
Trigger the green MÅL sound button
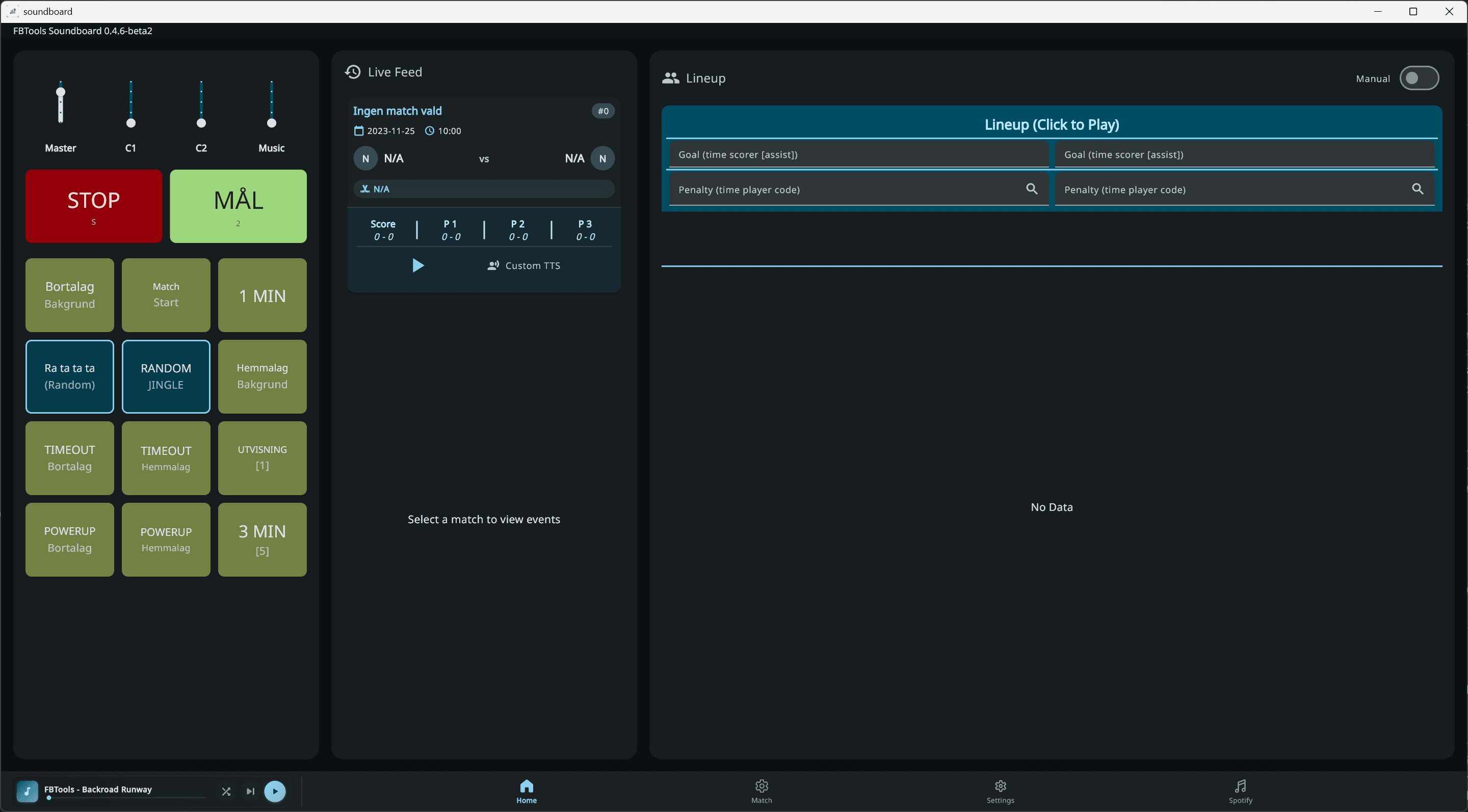click(238, 206)
